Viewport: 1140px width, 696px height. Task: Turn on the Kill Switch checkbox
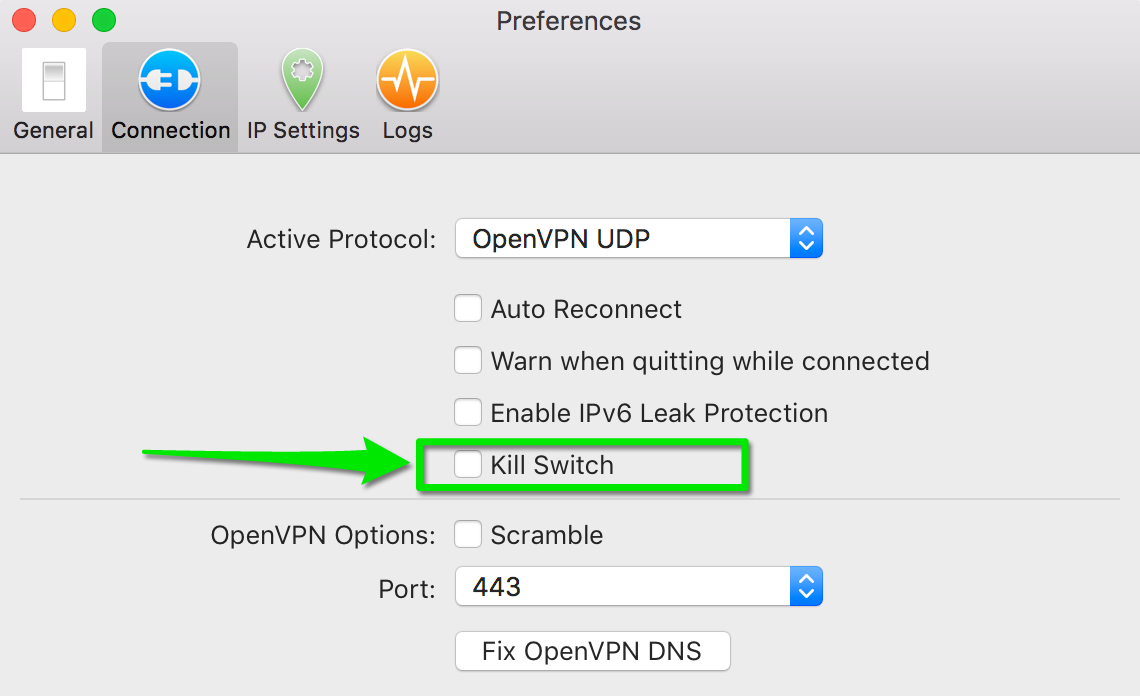click(x=468, y=465)
